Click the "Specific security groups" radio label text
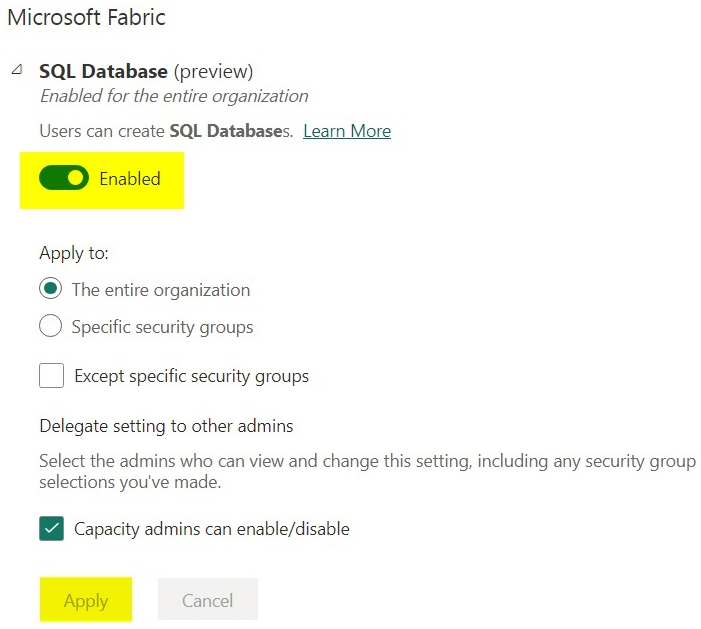Screen dimensions: 701x629 (162, 327)
